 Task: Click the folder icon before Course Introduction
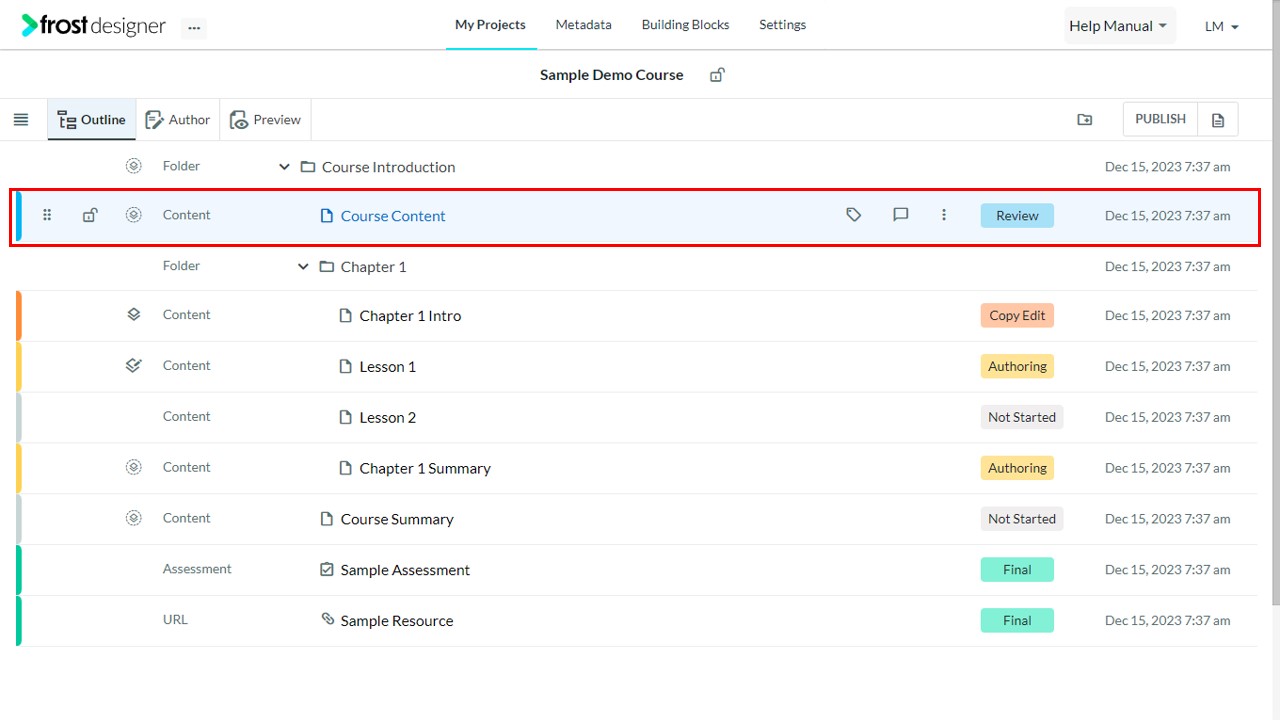(x=308, y=167)
